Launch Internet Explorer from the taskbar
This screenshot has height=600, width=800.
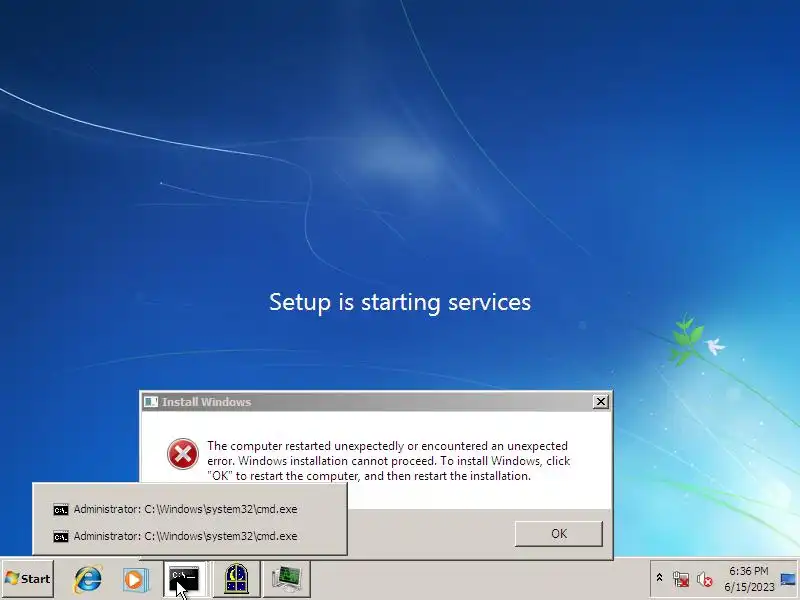click(88, 579)
